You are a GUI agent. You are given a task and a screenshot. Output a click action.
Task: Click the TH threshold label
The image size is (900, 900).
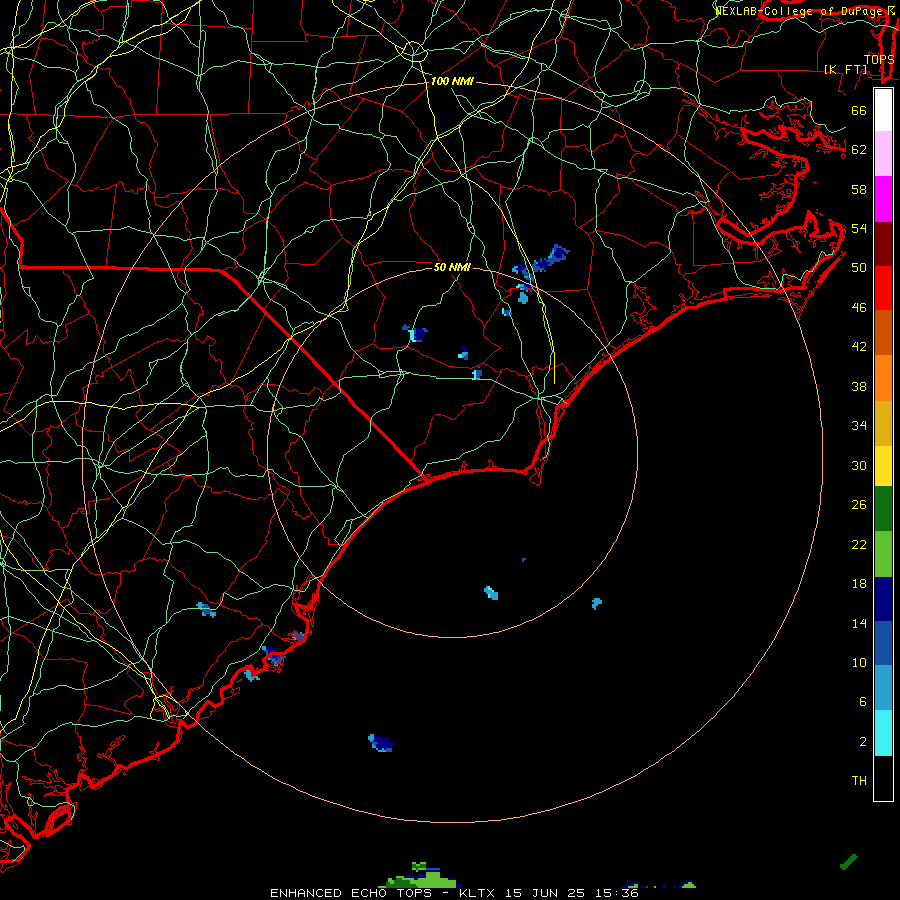[859, 780]
